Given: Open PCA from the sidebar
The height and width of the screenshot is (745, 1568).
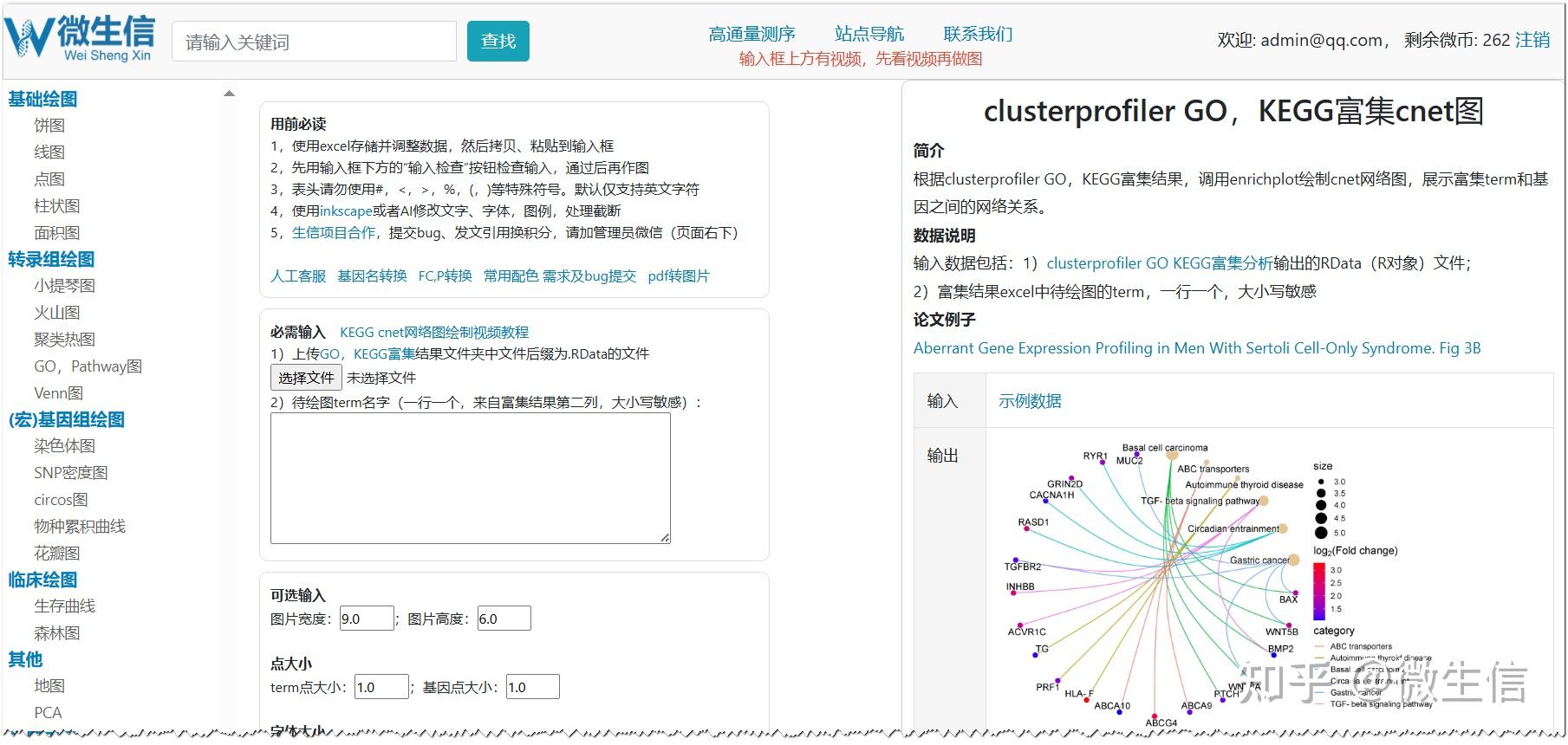Looking at the screenshot, I should pyautogui.click(x=48, y=713).
